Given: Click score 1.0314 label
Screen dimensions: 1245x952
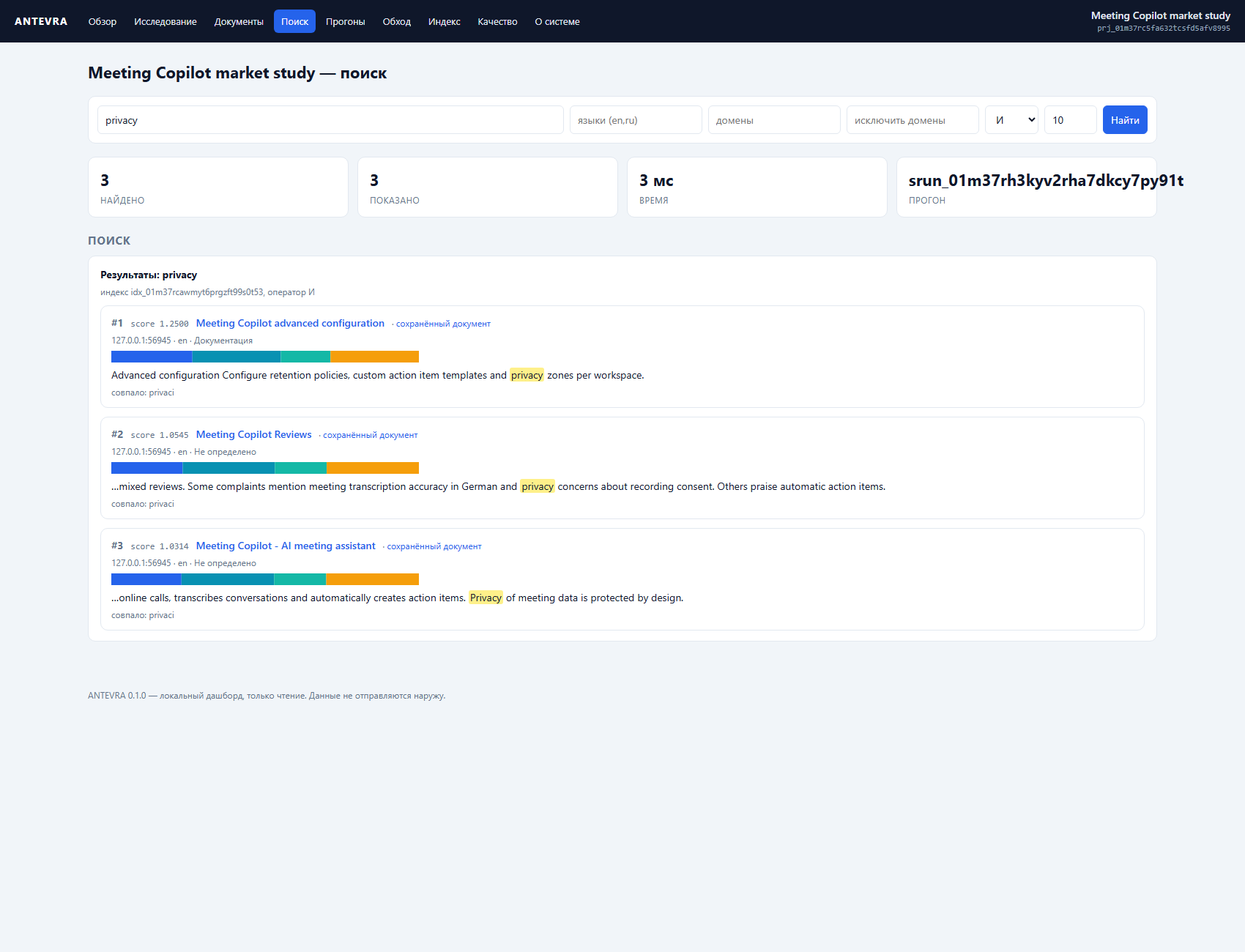Looking at the screenshot, I should coord(160,546).
